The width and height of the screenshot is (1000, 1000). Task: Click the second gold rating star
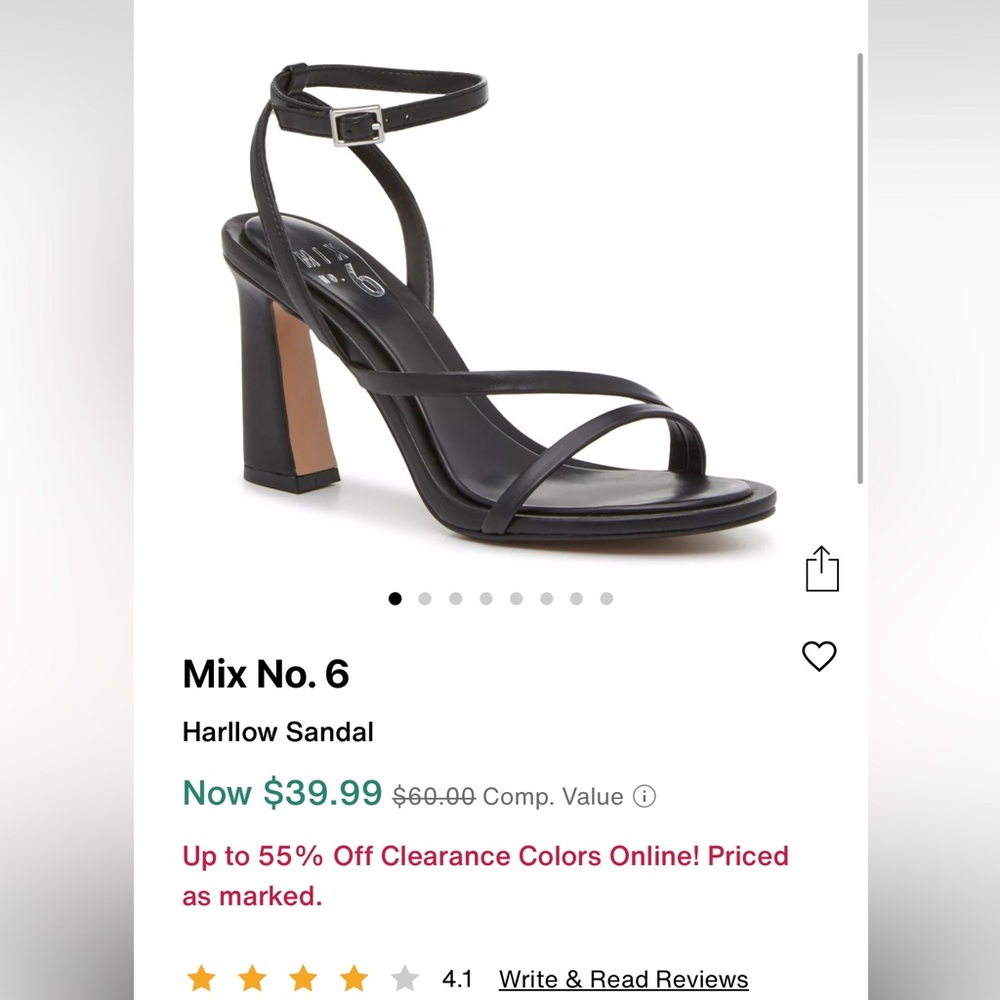coord(252,979)
